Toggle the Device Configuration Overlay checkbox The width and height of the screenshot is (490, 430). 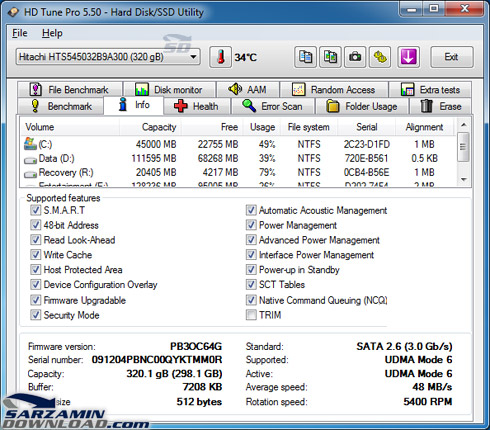[x=36, y=284]
